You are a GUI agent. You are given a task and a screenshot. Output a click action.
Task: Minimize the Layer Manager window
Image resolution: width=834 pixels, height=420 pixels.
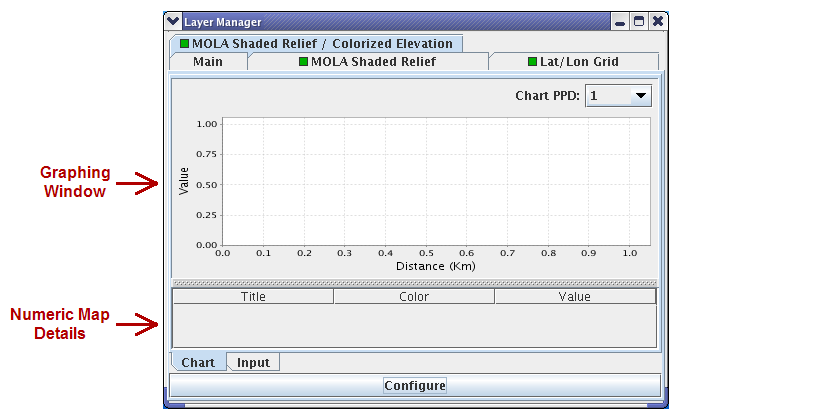pos(620,22)
